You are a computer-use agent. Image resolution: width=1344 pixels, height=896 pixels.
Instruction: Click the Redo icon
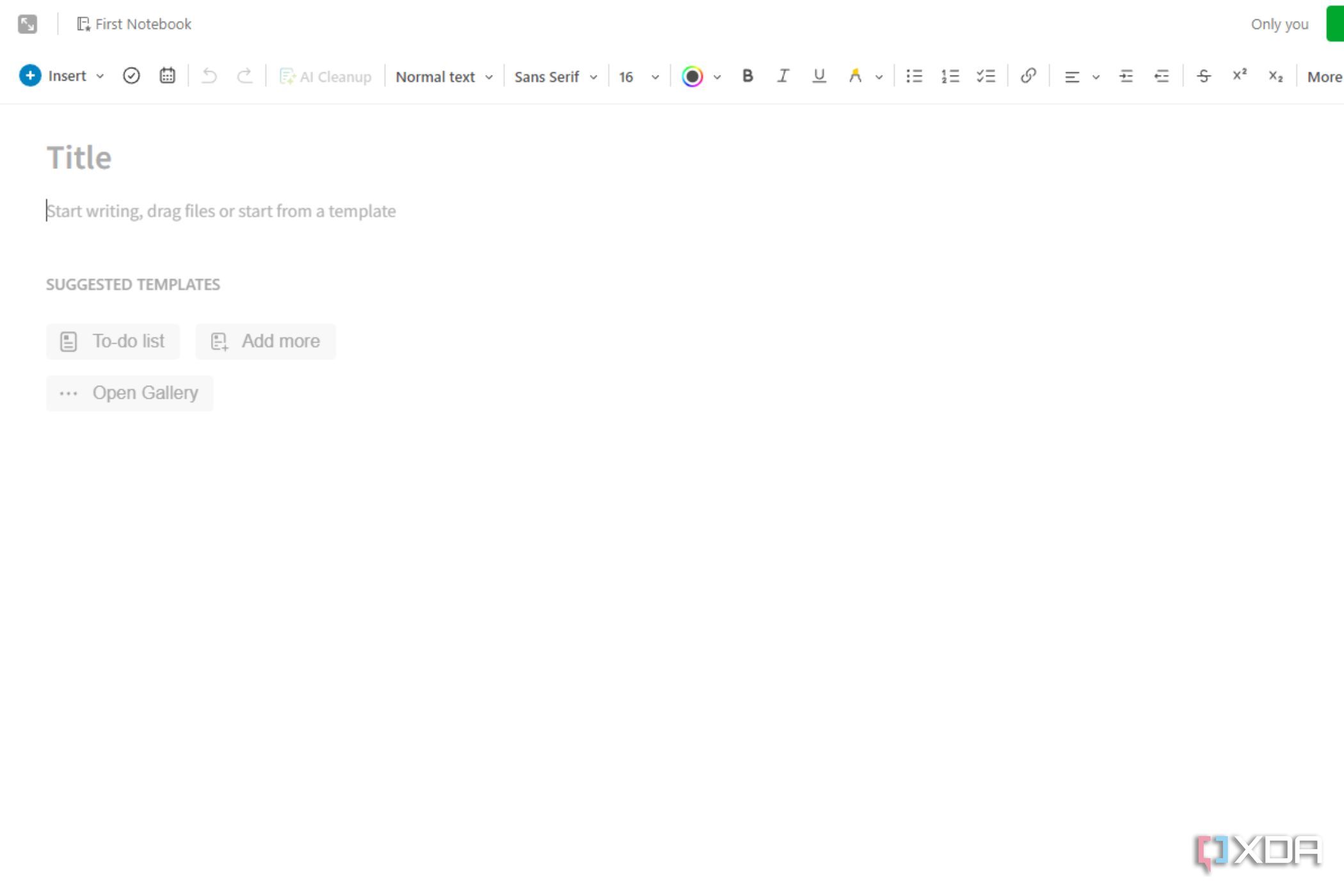point(245,76)
